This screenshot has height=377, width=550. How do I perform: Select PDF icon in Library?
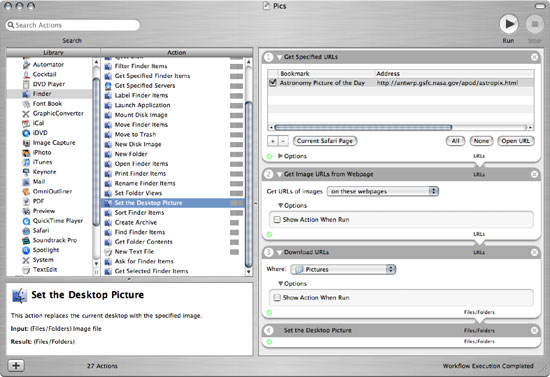click(x=26, y=201)
